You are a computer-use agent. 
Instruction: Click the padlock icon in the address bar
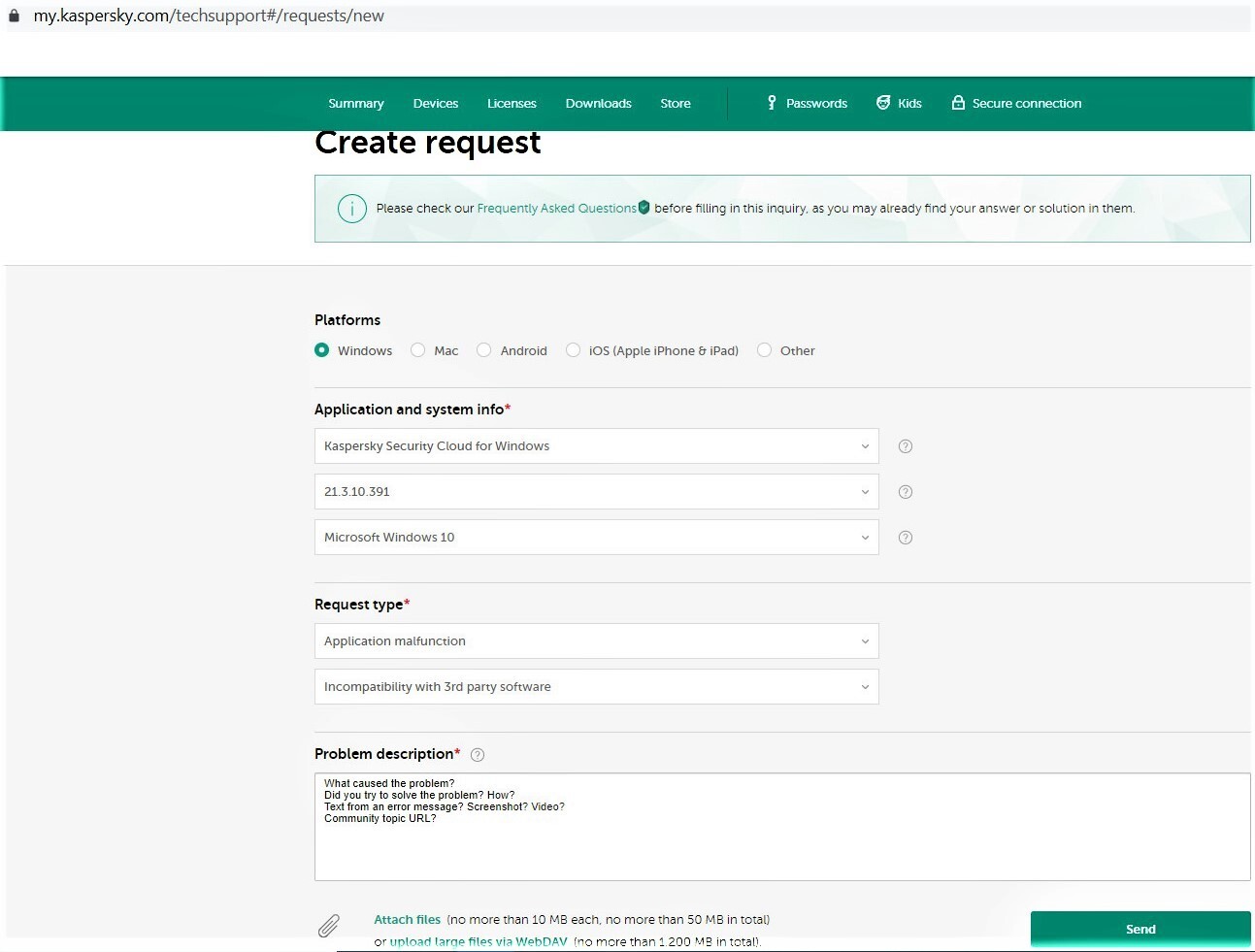point(14,16)
